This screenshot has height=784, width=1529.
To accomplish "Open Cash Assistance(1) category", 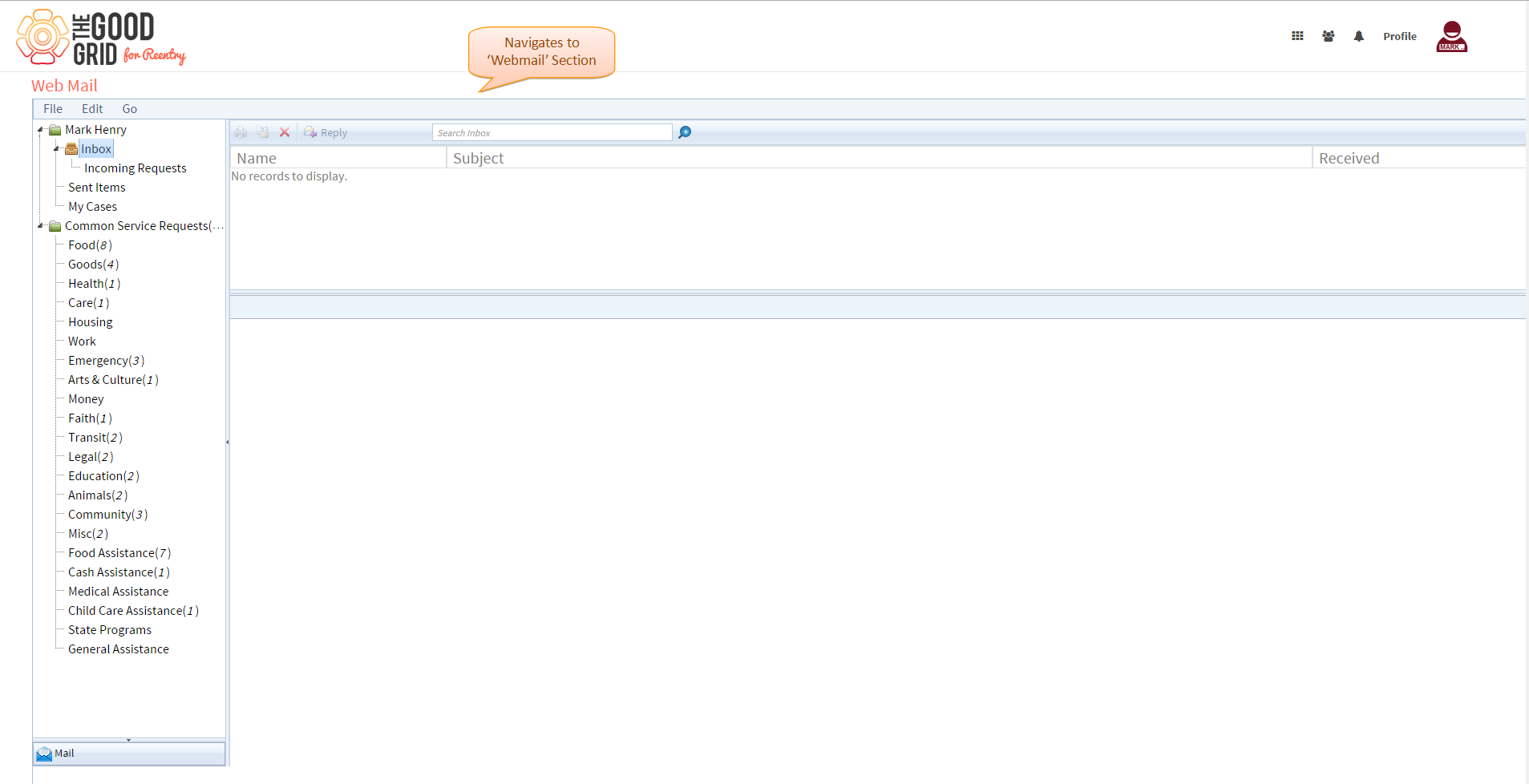I will 119,572.
